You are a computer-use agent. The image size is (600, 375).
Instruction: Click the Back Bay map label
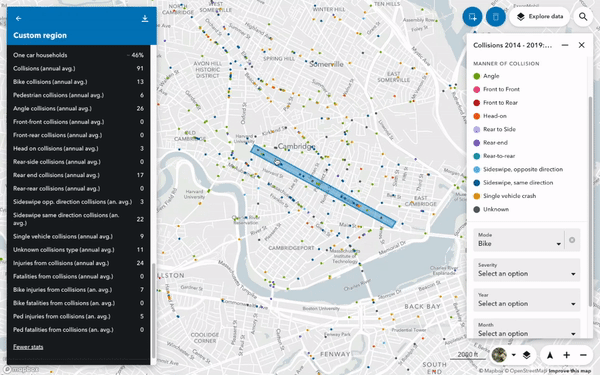coord(422,307)
